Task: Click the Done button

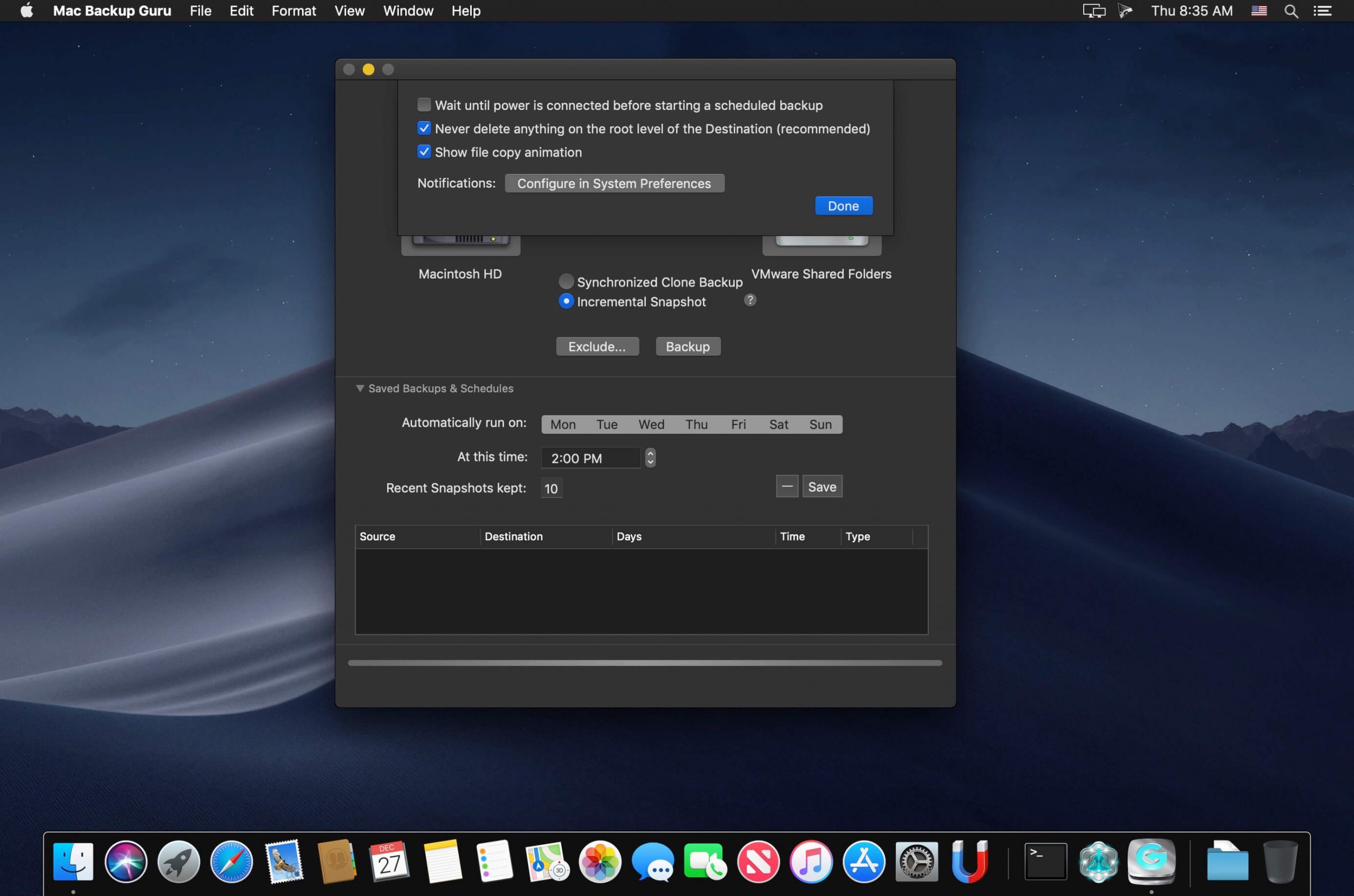Action: pyautogui.click(x=844, y=205)
